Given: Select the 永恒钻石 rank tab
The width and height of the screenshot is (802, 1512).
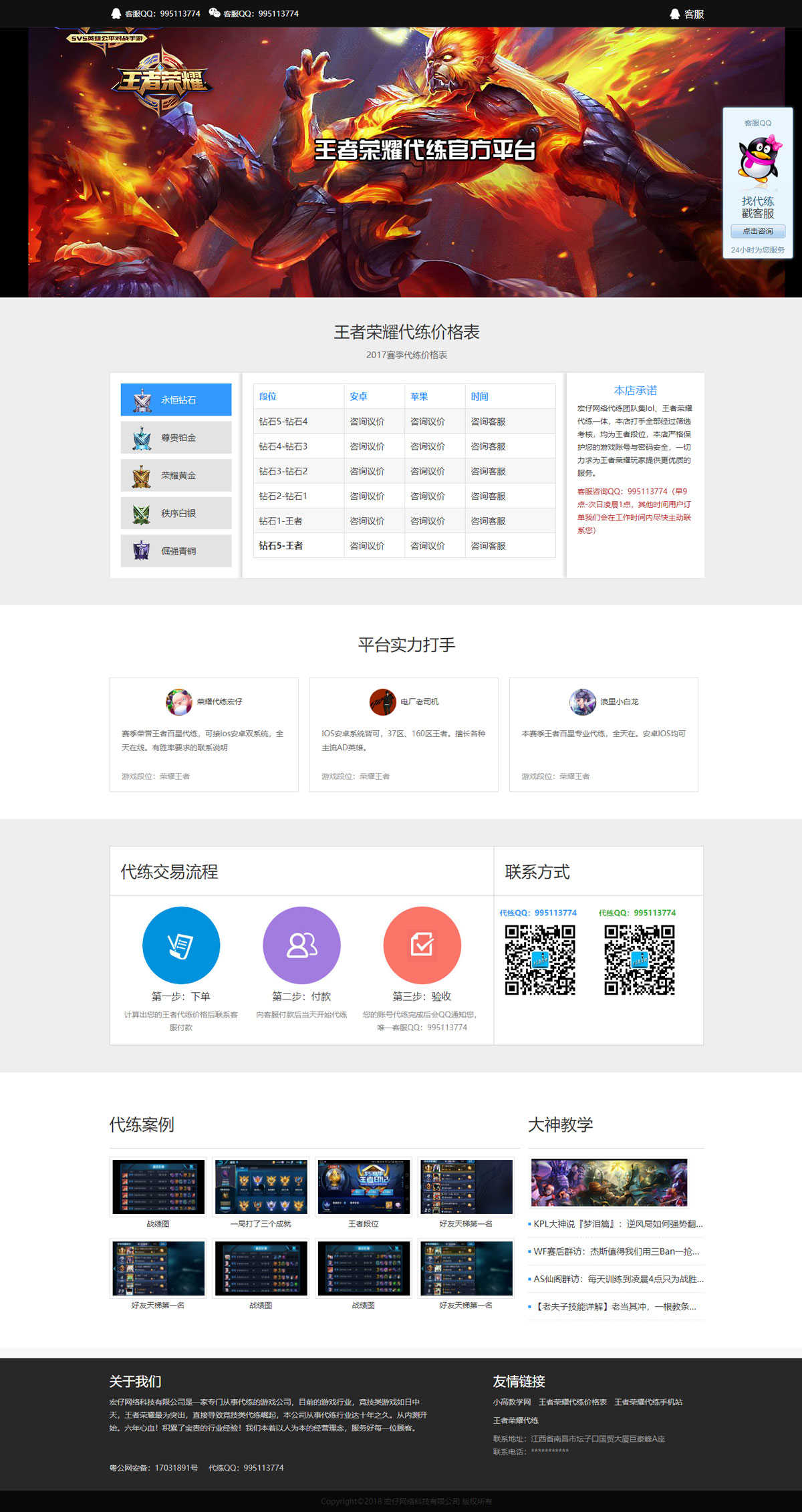Looking at the screenshot, I should coord(176,400).
